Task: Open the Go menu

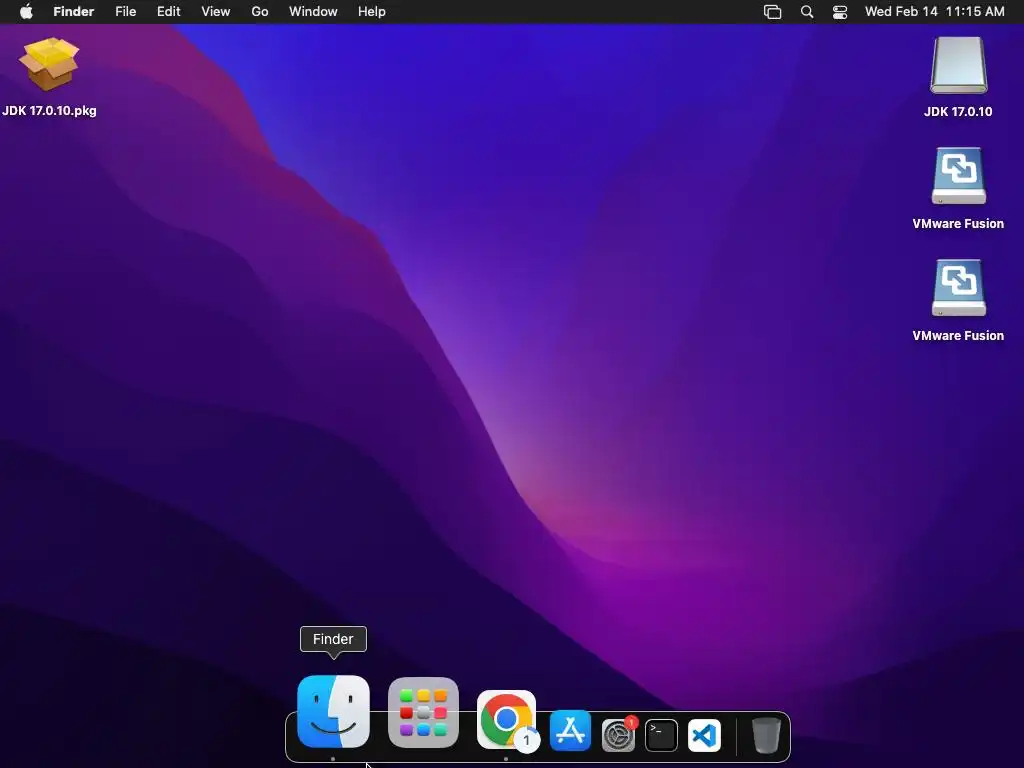Action: [260, 12]
